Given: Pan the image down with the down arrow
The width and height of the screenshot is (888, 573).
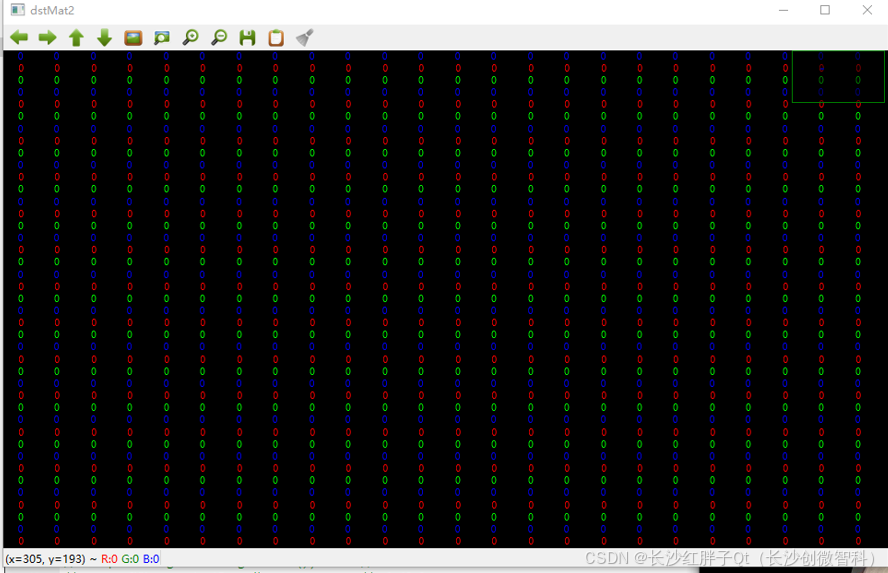Looking at the screenshot, I should pyautogui.click(x=105, y=38).
